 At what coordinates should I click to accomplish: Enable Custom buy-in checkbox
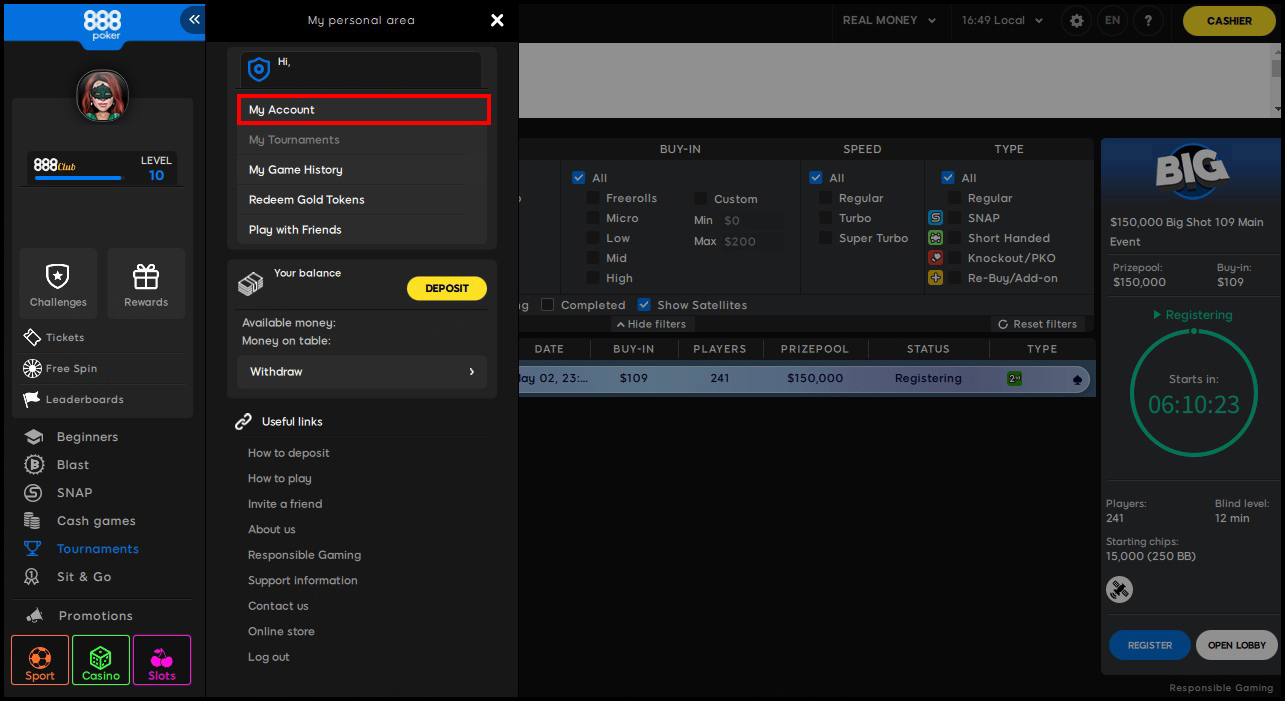tap(701, 199)
